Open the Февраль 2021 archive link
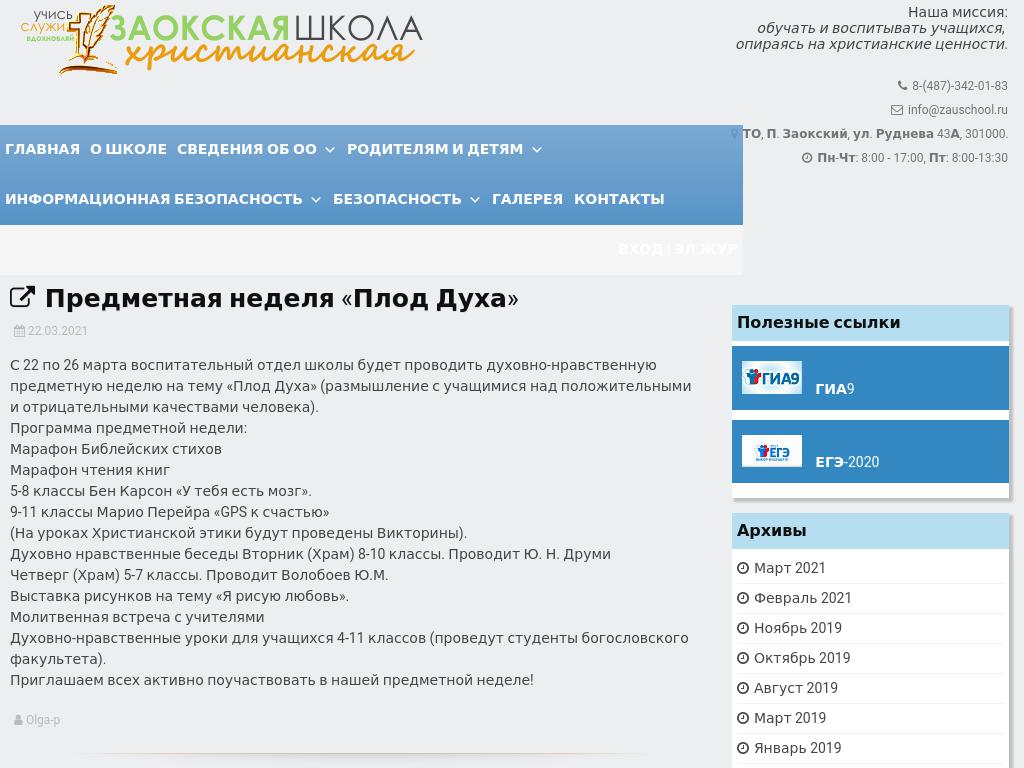The width and height of the screenshot is (1024, 768). pos(802,597)
